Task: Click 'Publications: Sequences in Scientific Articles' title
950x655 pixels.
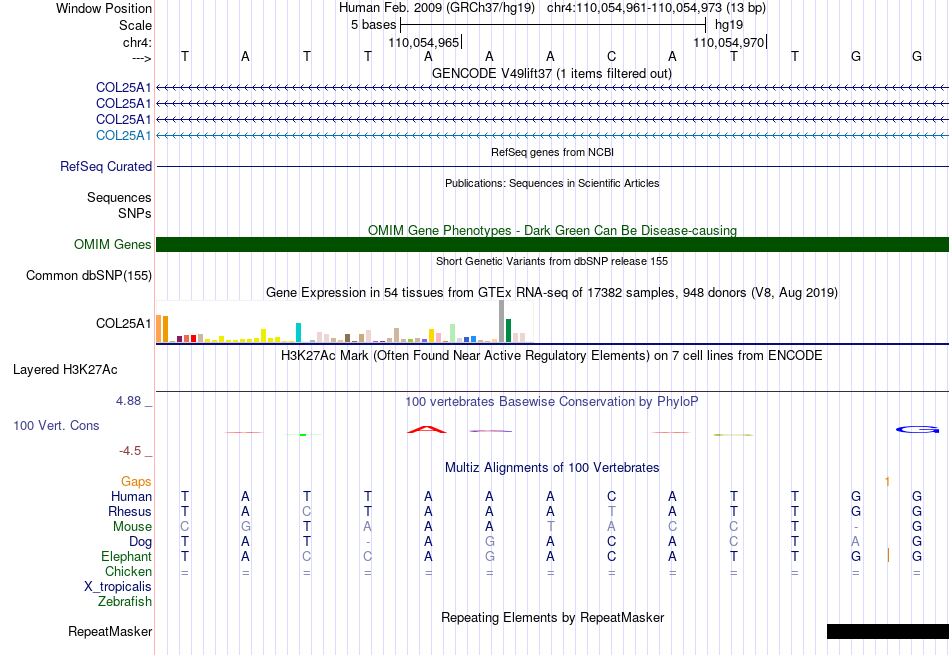Action: [552, 183]
